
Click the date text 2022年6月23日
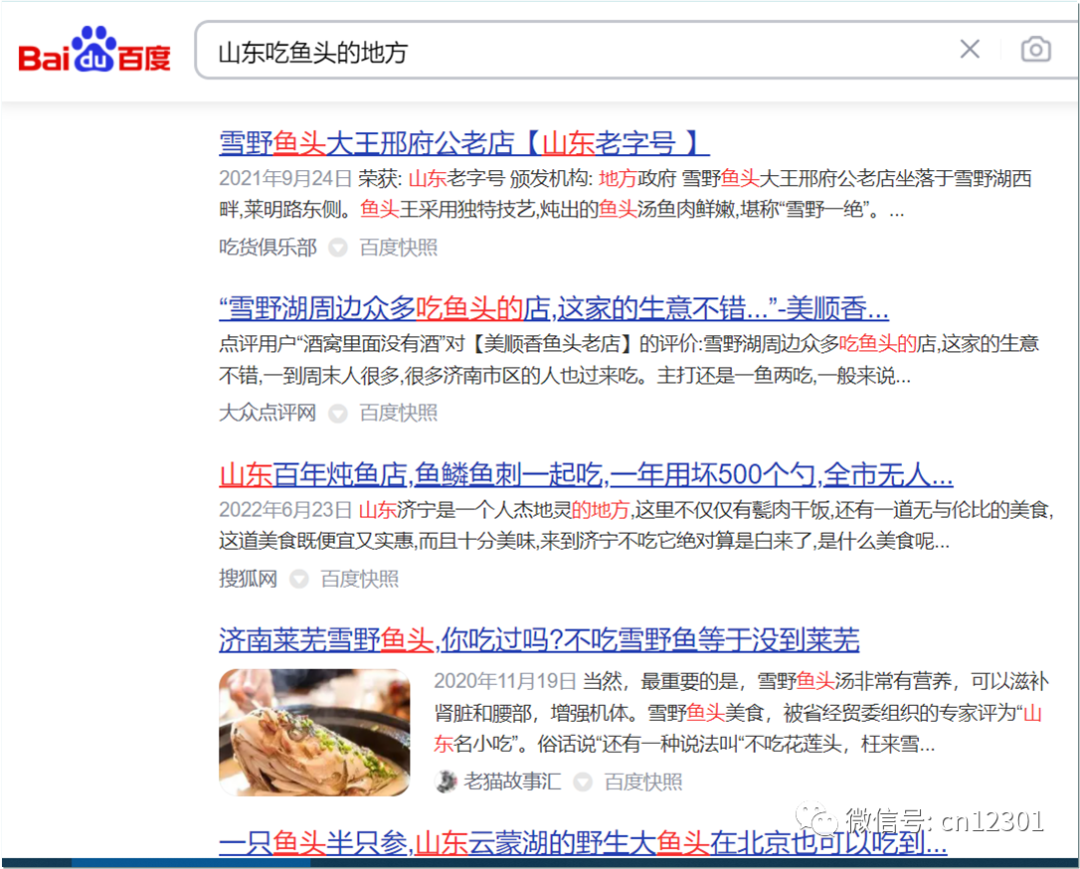click(x=285, y=510)
